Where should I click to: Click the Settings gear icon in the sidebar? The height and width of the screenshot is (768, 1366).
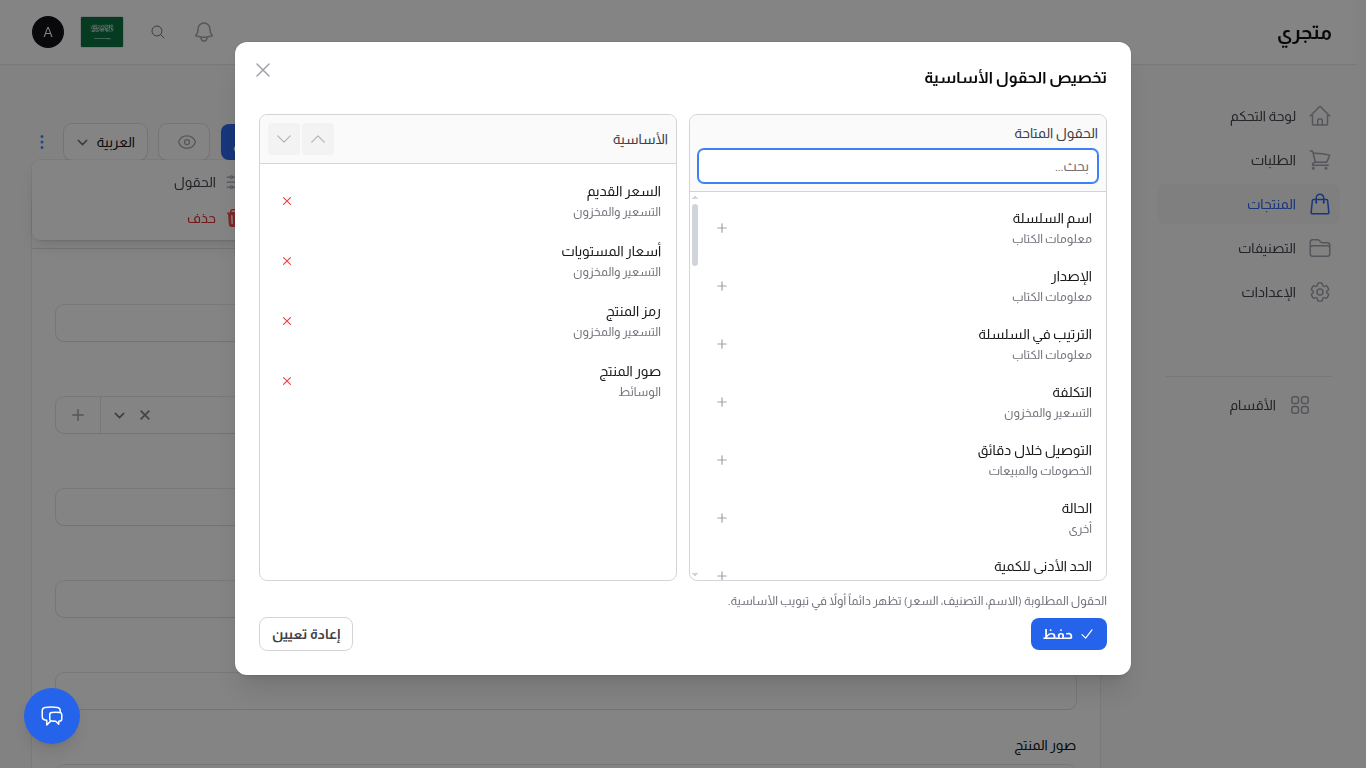pos(1319,292)
